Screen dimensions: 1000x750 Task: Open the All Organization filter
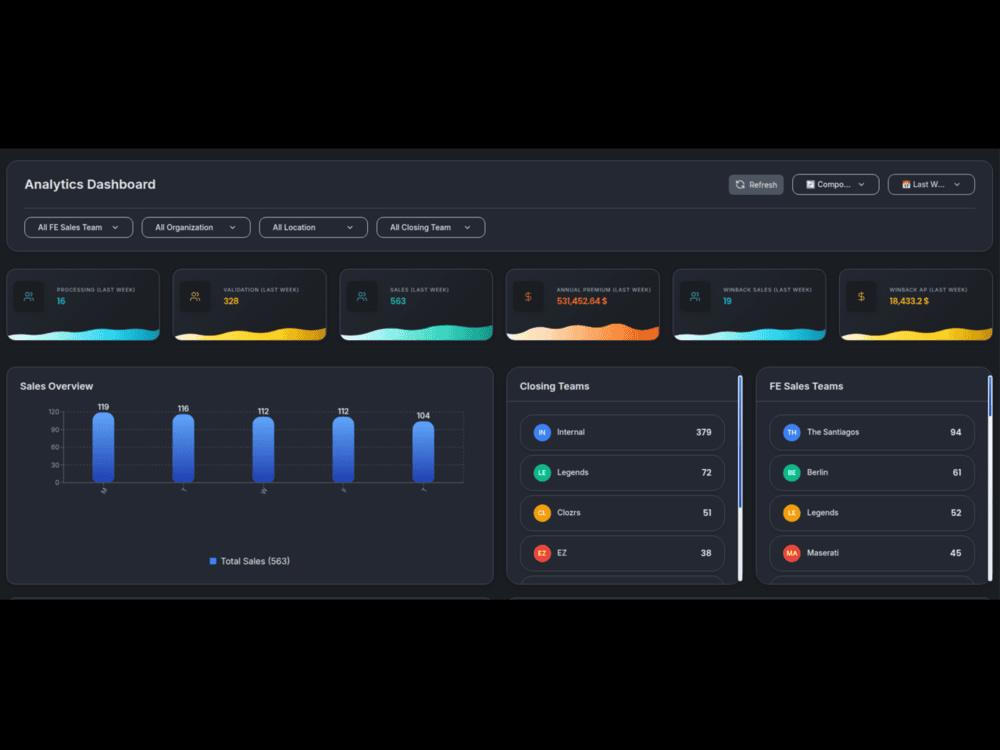point(196,227)
